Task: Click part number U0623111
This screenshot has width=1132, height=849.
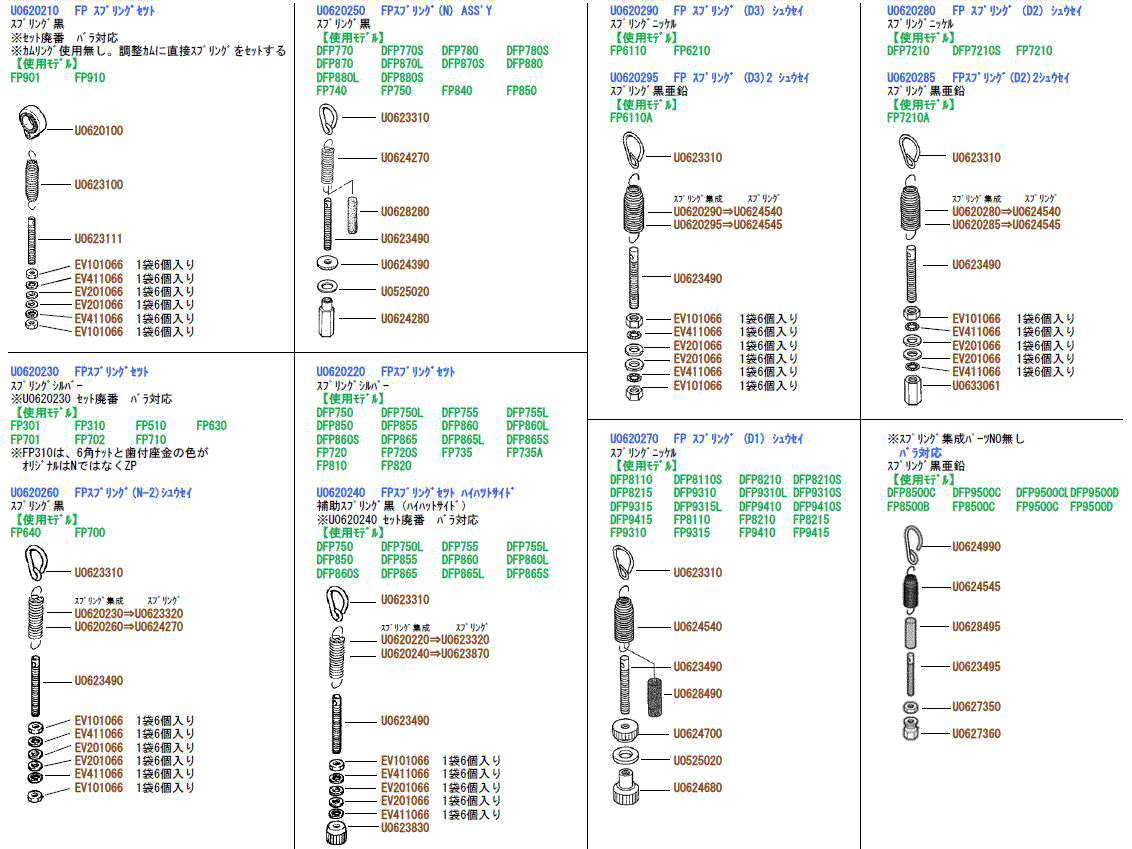Action: 98,239
